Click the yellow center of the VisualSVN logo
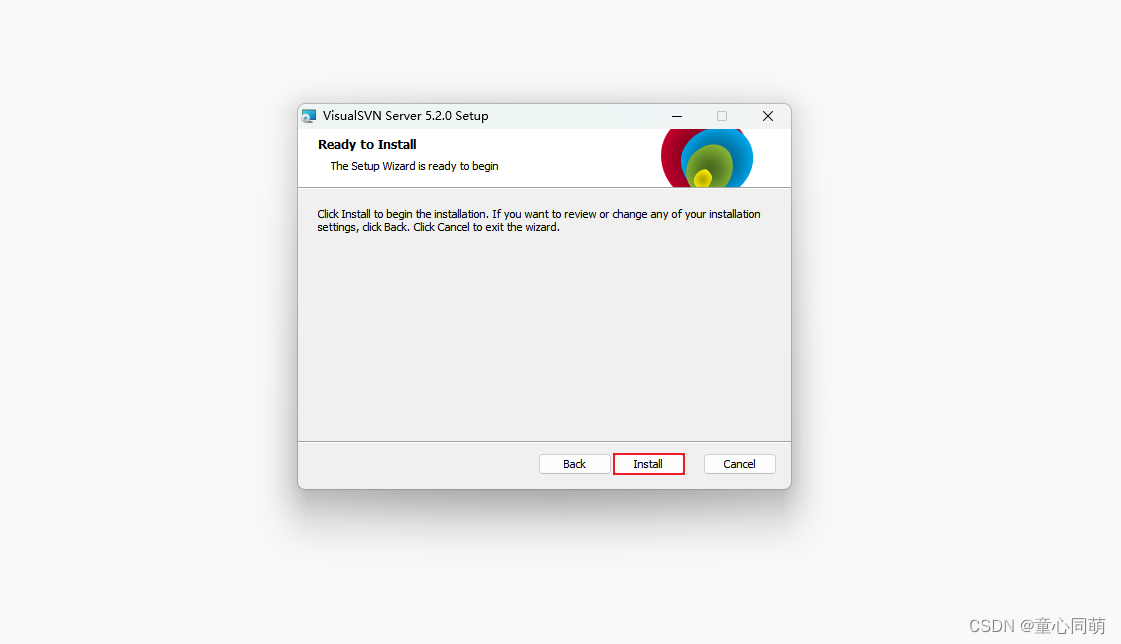The width and height of the screenshot is (1121, 644). [x=703, y=177]
